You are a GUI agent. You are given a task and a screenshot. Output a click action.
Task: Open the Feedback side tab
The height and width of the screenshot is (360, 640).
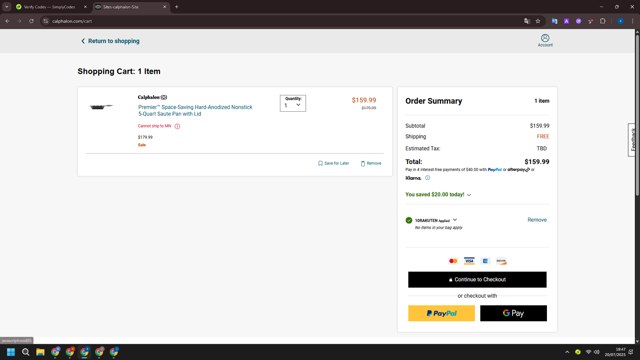click(x=632, y=140)
